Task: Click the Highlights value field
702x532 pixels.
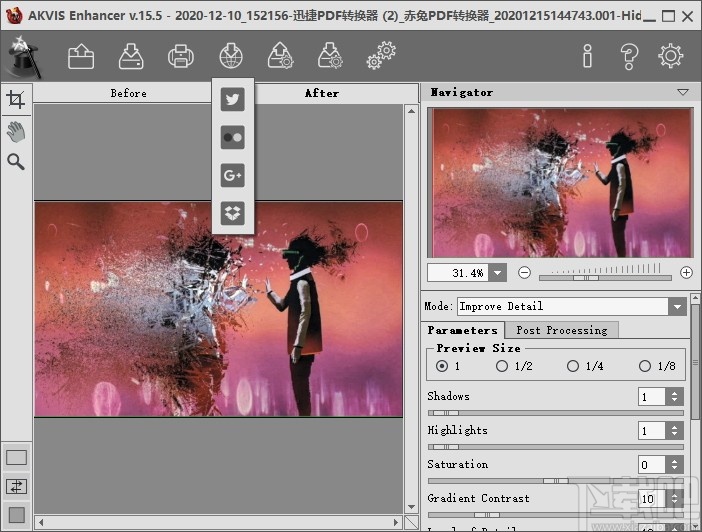Action: 652,430
